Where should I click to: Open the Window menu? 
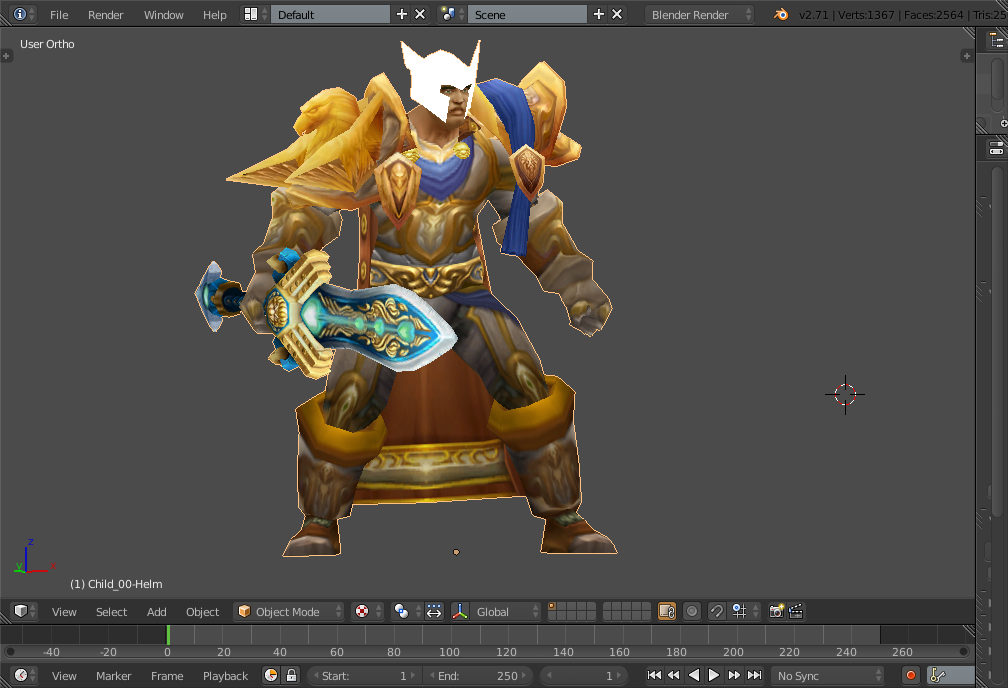pyautogui.click(x=163, y=15)
